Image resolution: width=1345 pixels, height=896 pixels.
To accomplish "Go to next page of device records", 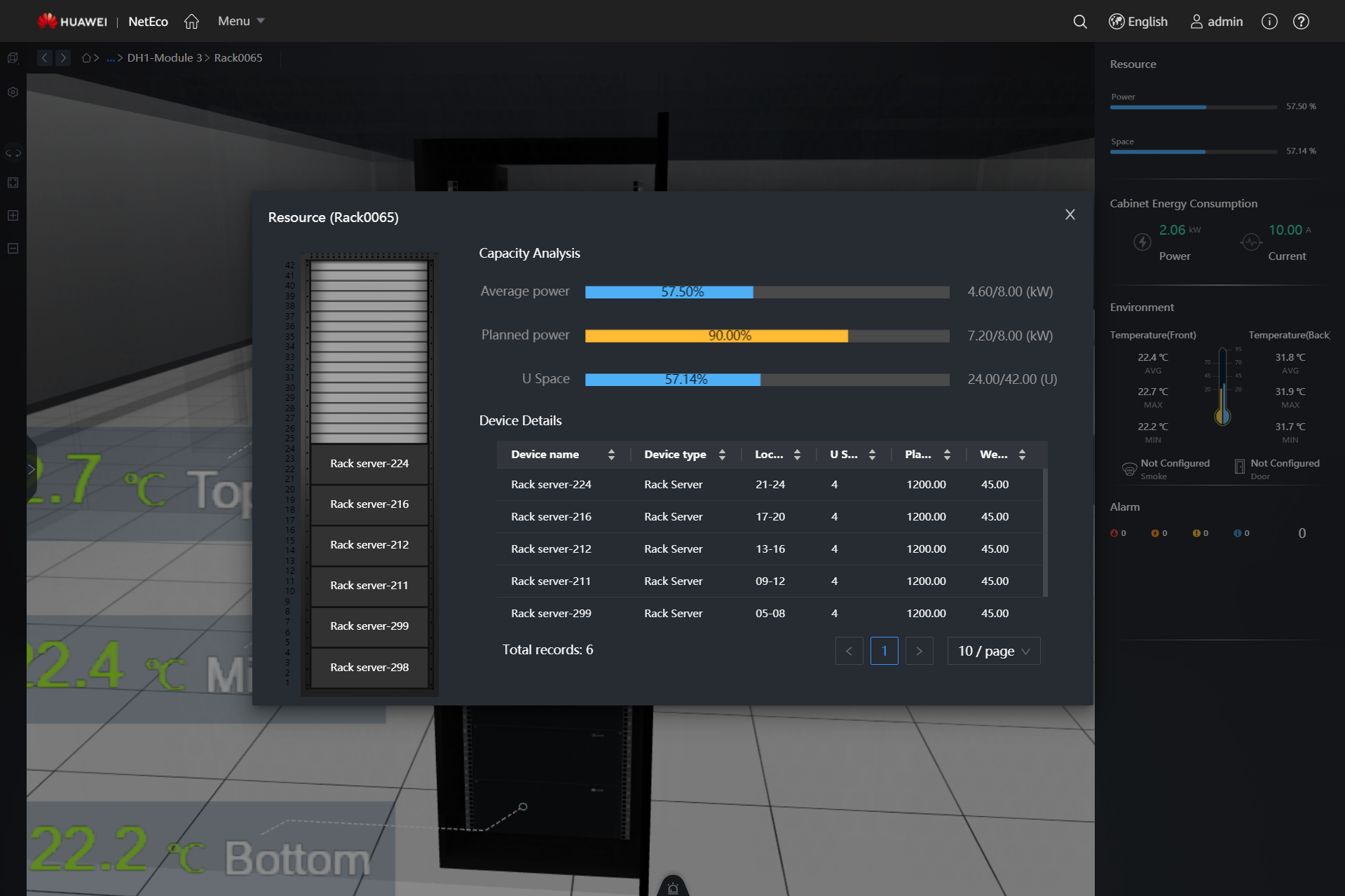I will [919, 650].
